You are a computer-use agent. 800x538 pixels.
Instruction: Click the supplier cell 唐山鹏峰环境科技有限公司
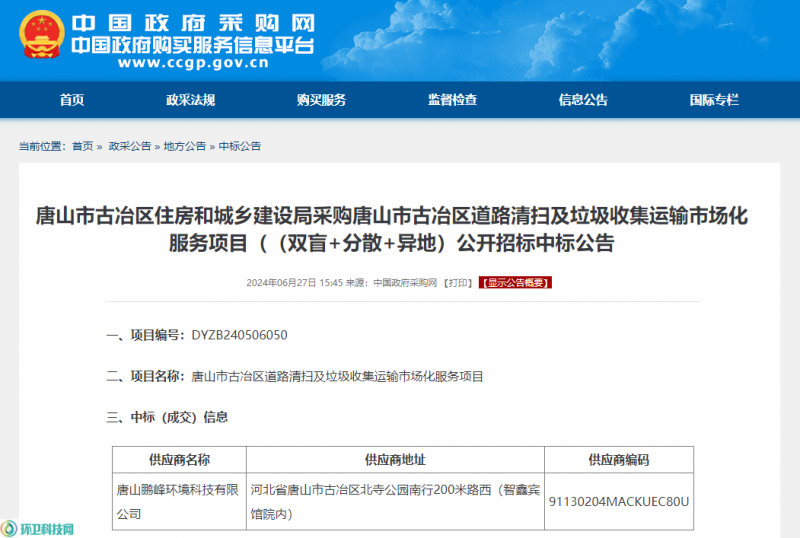(178, 502)
